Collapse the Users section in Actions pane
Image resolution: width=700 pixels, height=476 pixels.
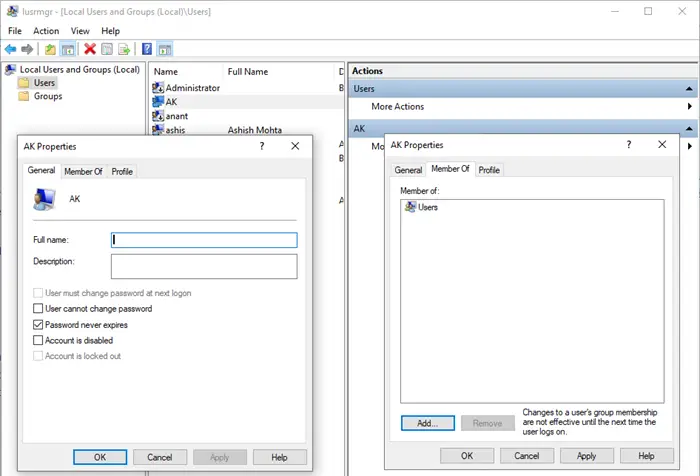(x=689, y=88)
